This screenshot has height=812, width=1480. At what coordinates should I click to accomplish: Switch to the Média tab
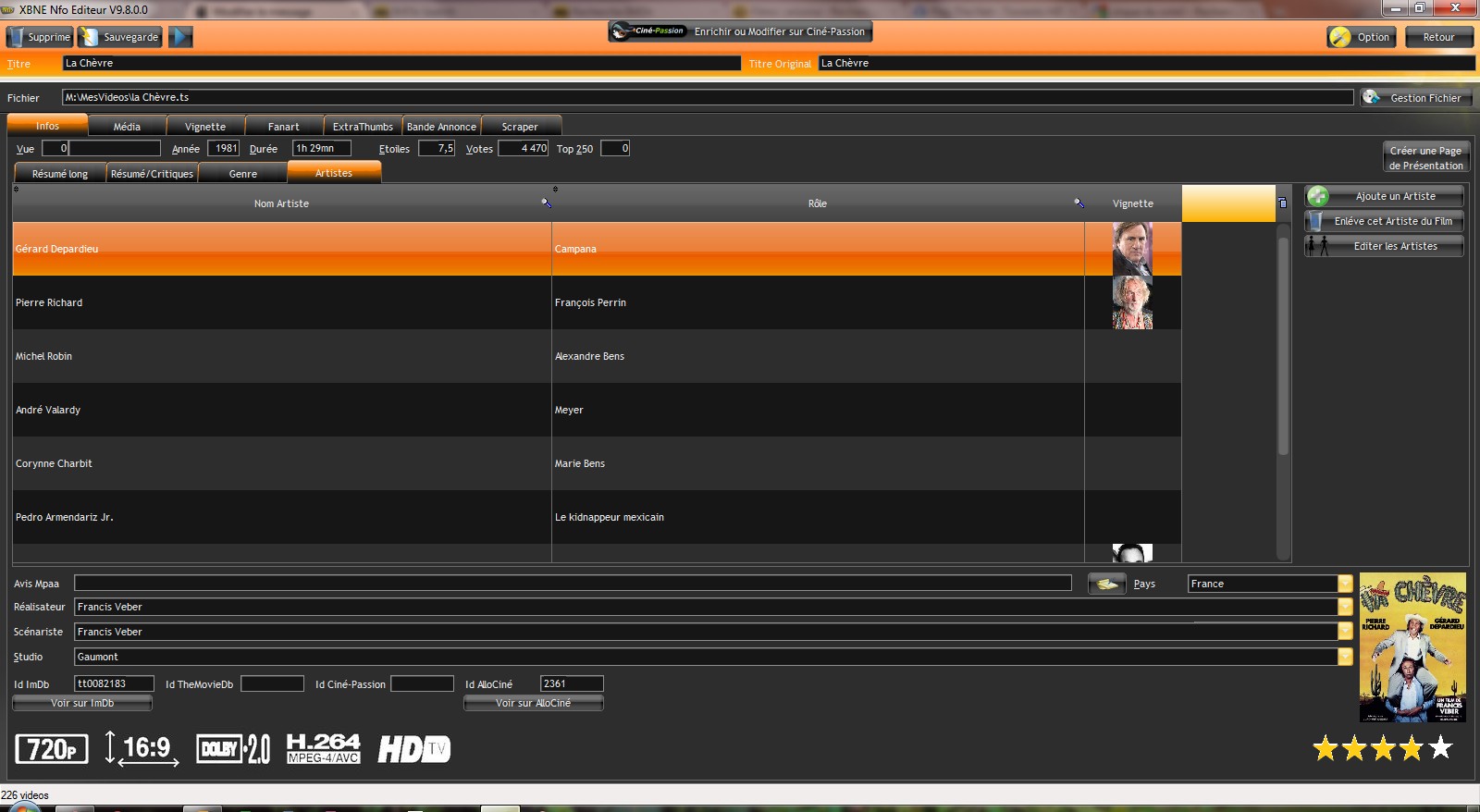(x=127, y=127)
